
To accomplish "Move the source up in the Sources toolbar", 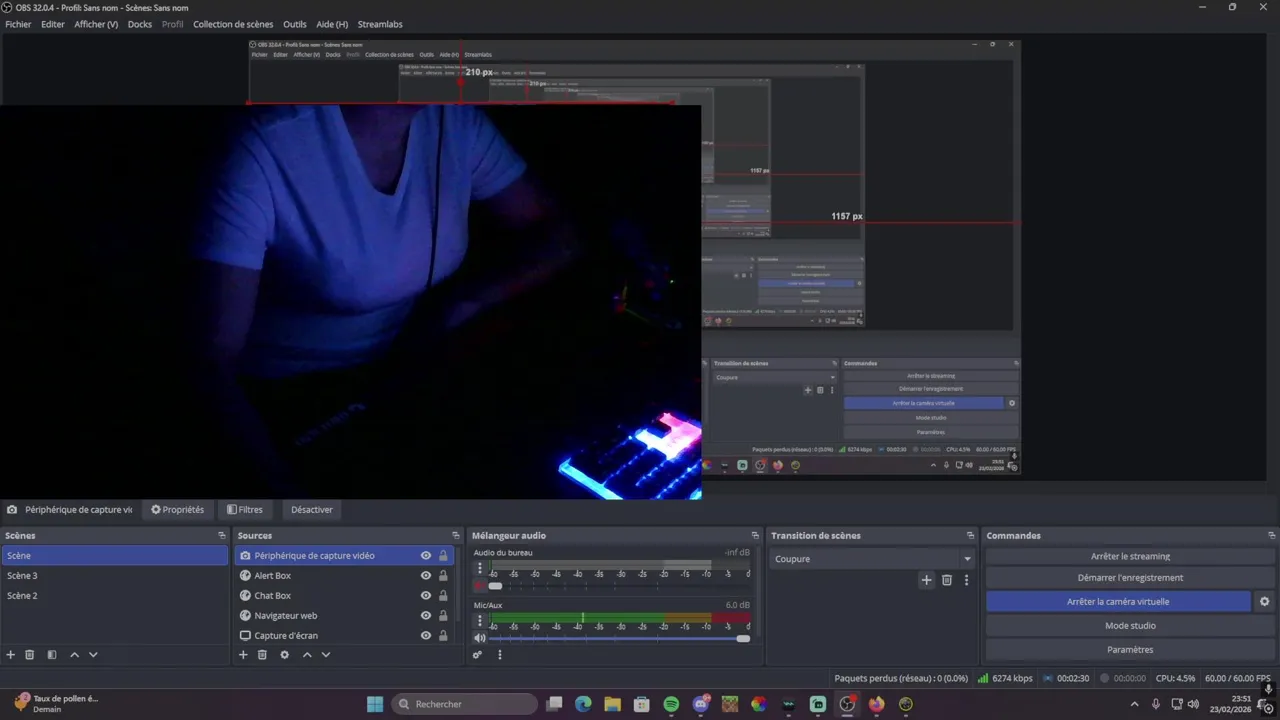I will click(x=307, y=655).
